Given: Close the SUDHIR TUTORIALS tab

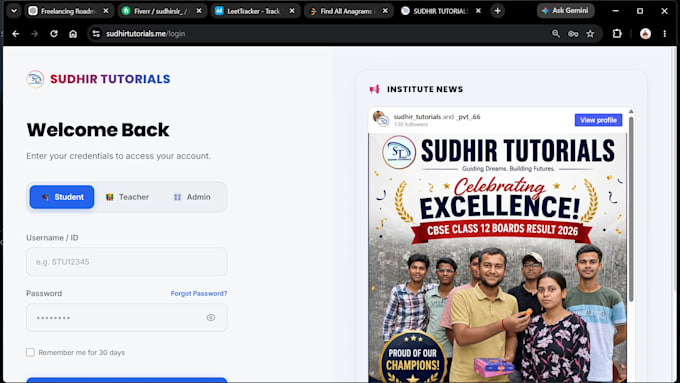Looking at the screenshot, I should (x=478, y=11).
